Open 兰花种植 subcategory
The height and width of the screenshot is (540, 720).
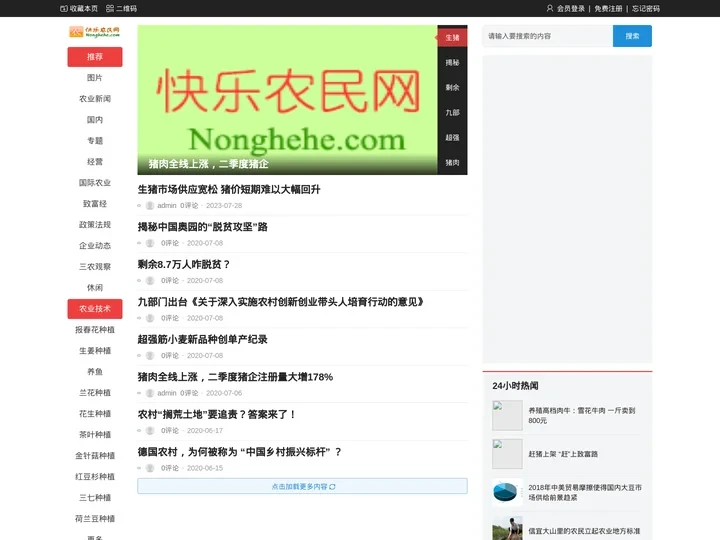(x=95, y=393)
